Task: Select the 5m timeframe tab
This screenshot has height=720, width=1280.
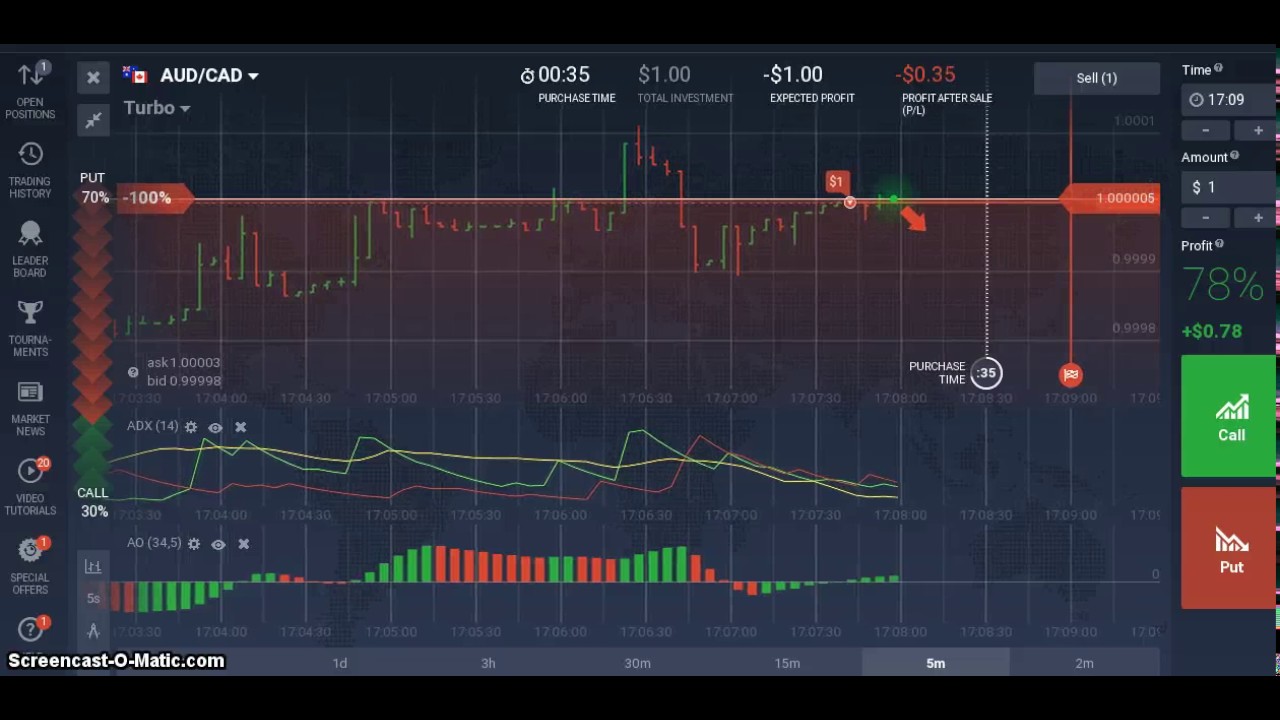Action: [x=936, y=663]
